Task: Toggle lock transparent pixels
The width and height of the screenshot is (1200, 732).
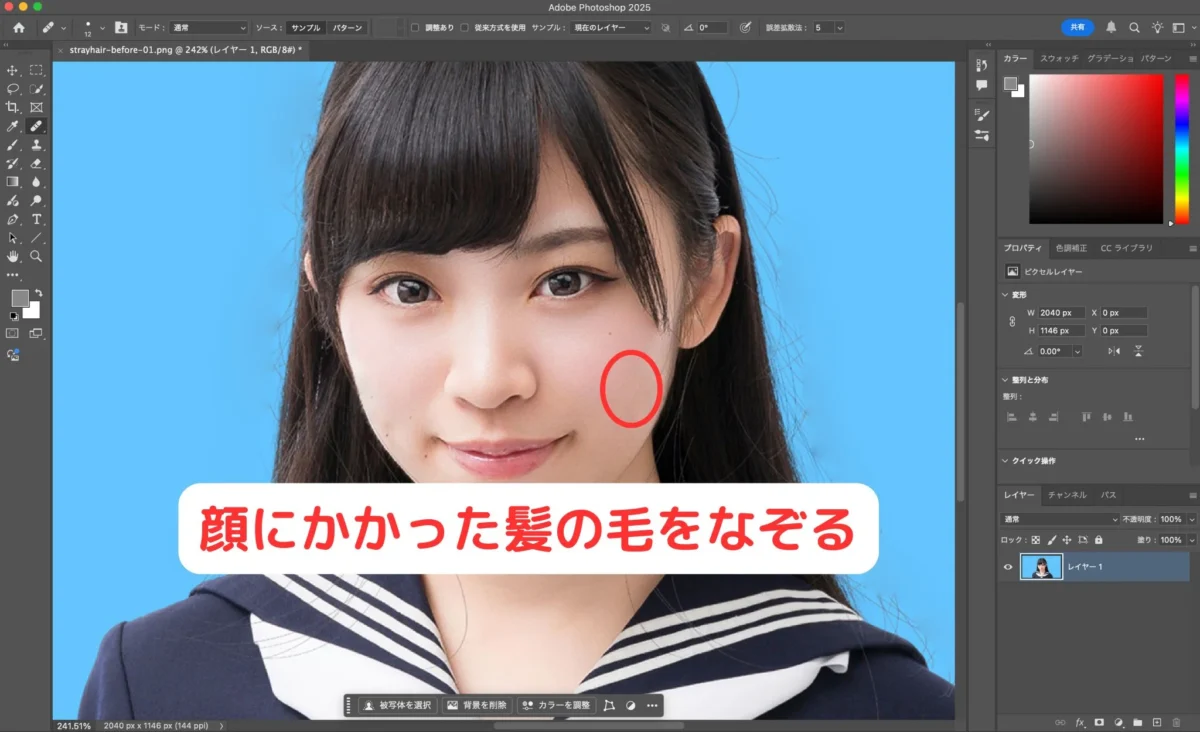Action: (1036, 540)
